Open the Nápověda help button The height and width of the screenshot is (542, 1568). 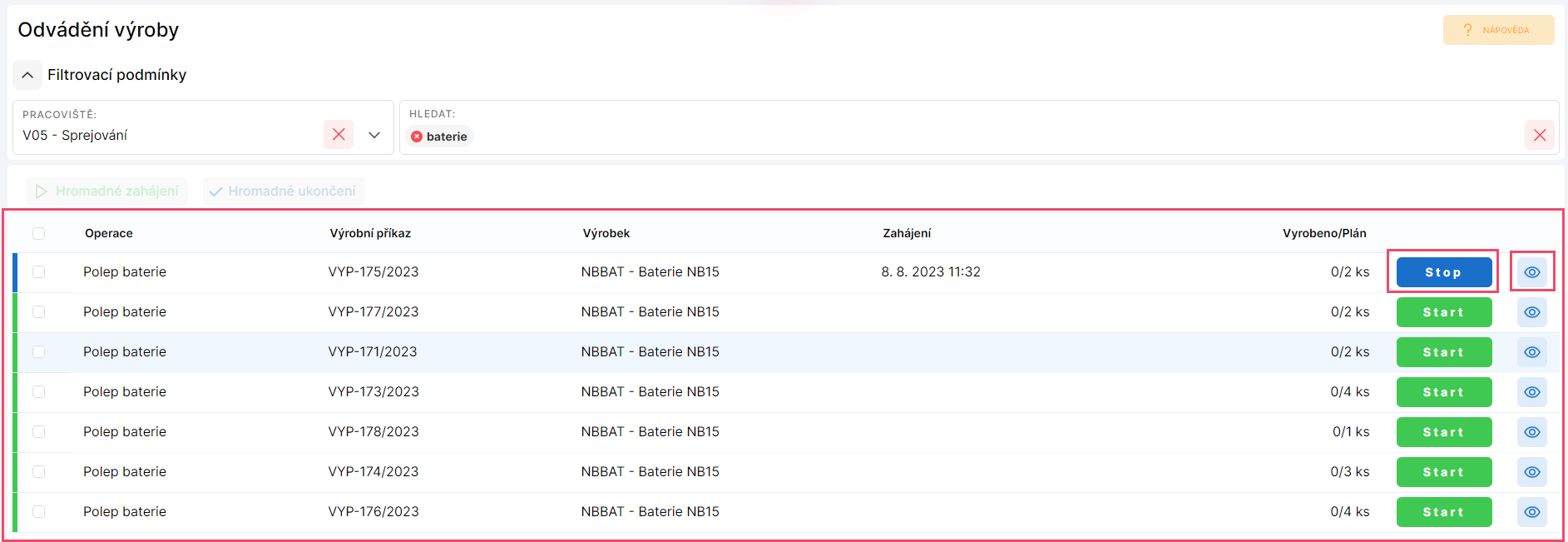point(1498,30)
